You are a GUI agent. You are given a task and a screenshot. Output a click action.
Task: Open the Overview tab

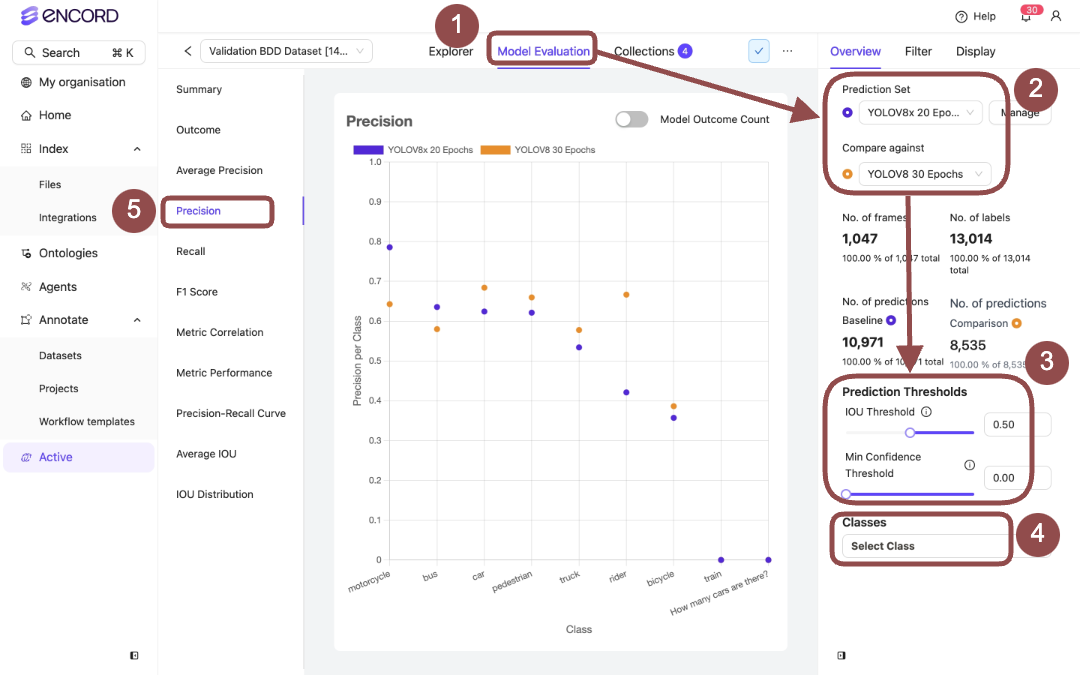pos(855,51)
